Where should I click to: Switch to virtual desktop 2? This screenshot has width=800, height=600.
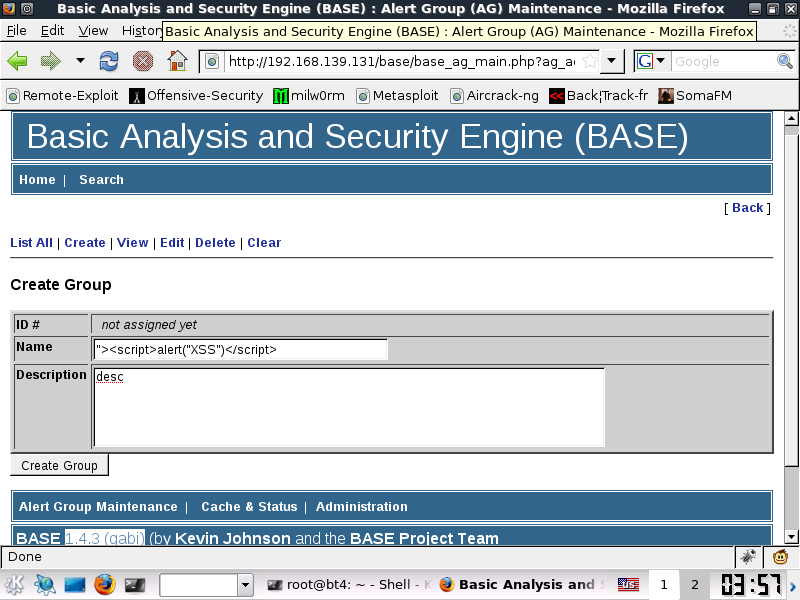(695, 585)
